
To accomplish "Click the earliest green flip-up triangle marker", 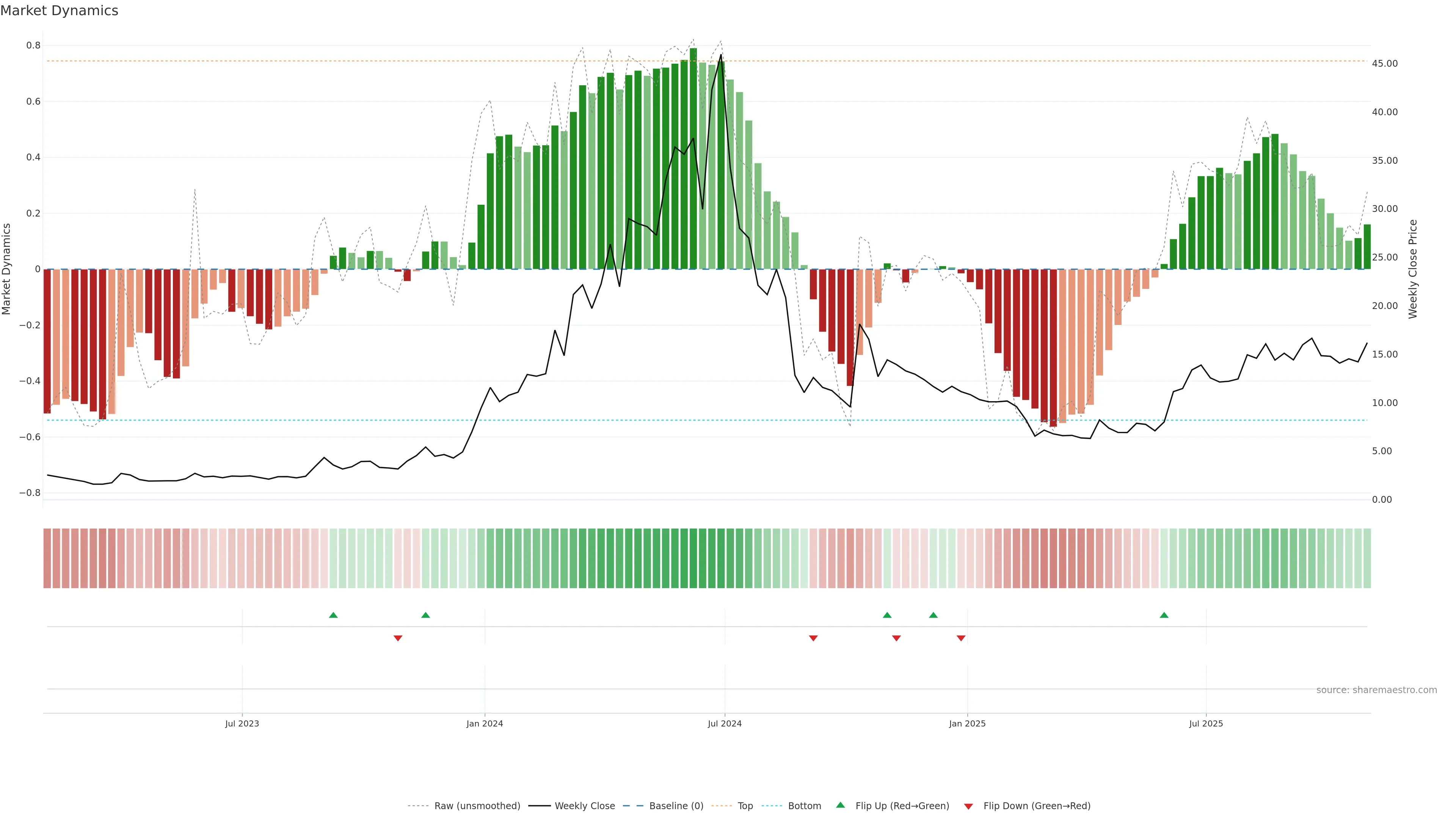I will click(x=333, y=615).
